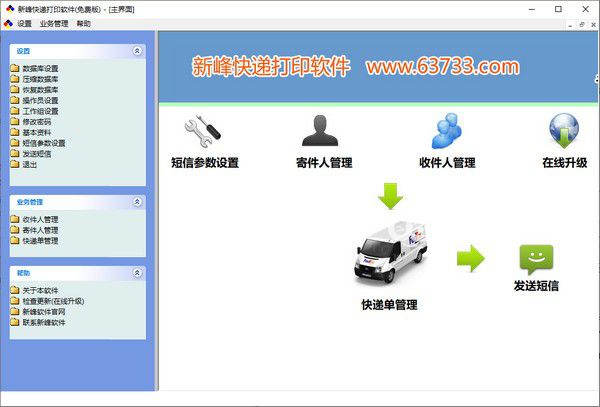This screenshot has width=600, height=407.
Task: Collapse the 帮助 sidebar panel with its chevron
Action: [x=137, y=273]
